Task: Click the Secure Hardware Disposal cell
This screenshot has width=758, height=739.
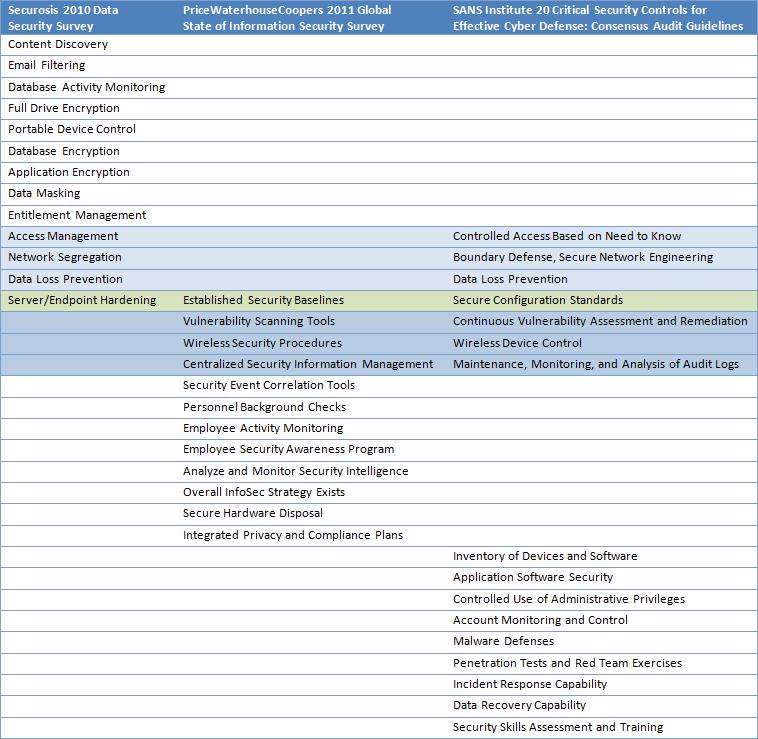Action: click(253, 513)
